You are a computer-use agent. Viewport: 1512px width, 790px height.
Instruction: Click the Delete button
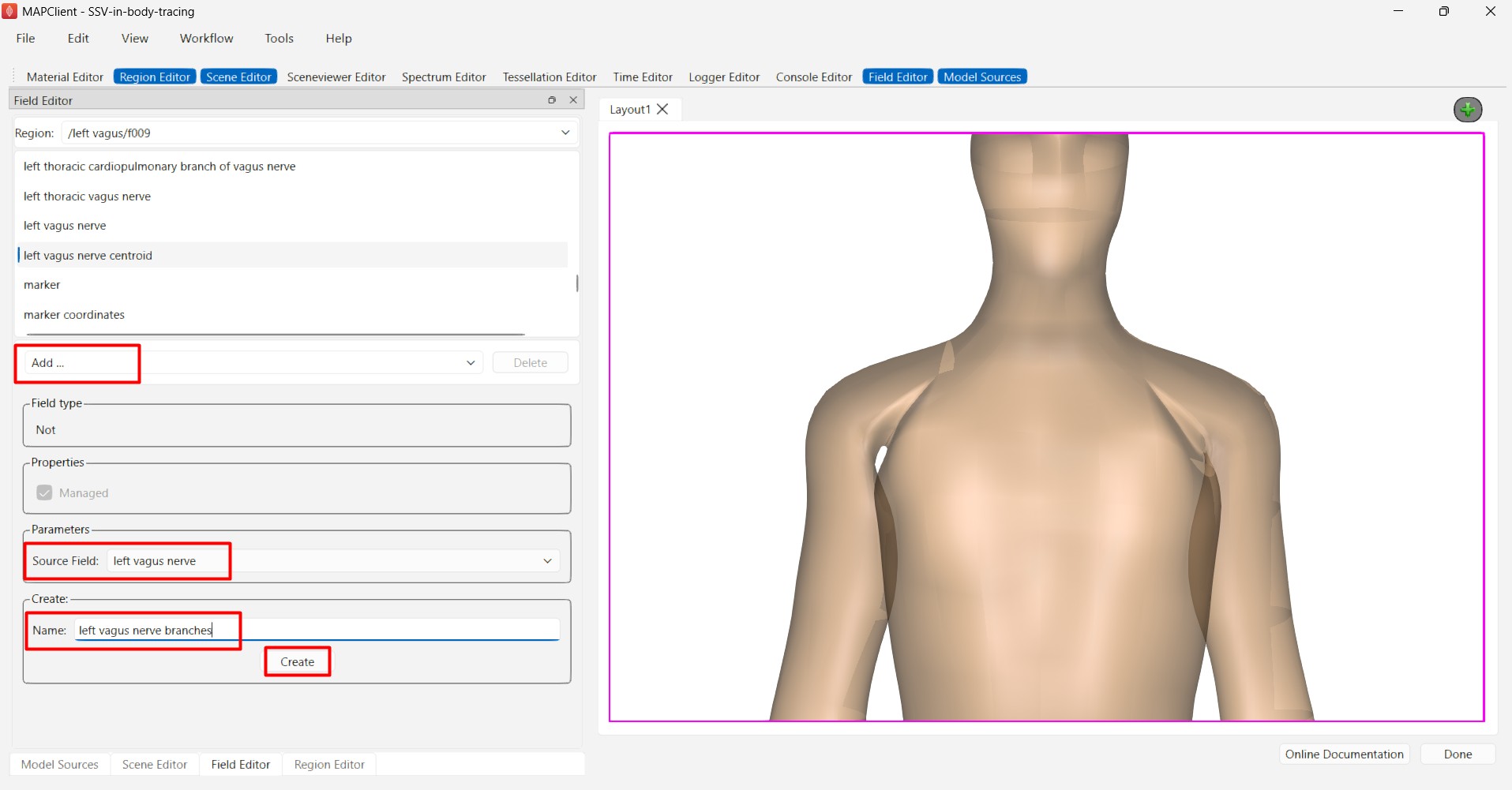(x=531, y=363)
